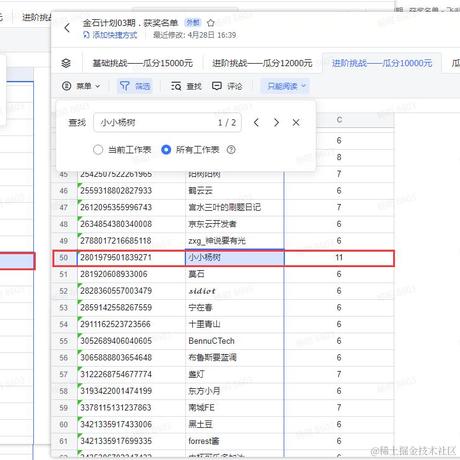The image size is (460, 460).
Task: Close the find panel
Action: [x=296, y=123]
